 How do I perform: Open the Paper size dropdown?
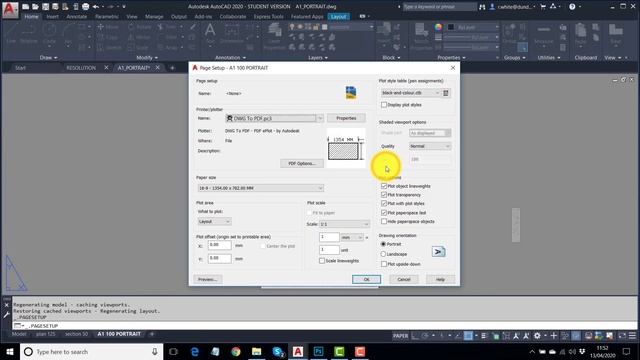(x=260, y=188)
